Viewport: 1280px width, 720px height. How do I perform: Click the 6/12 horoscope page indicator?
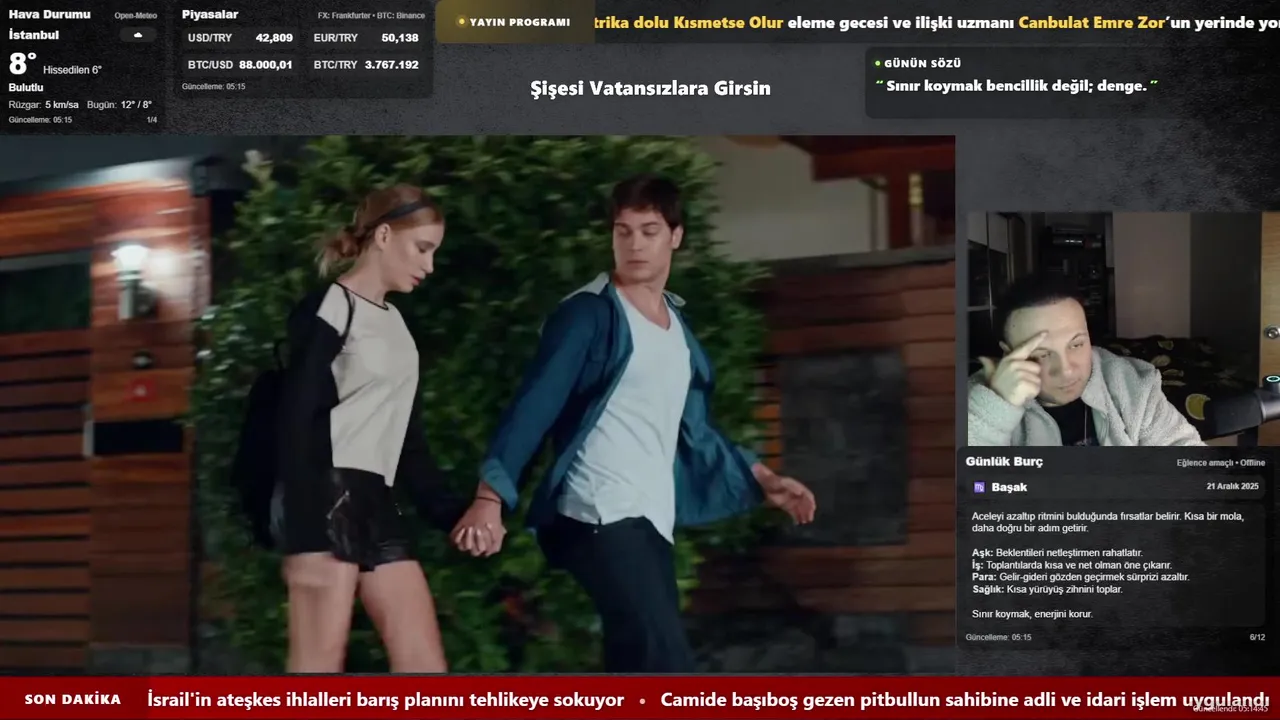(x=1257, y=637)
